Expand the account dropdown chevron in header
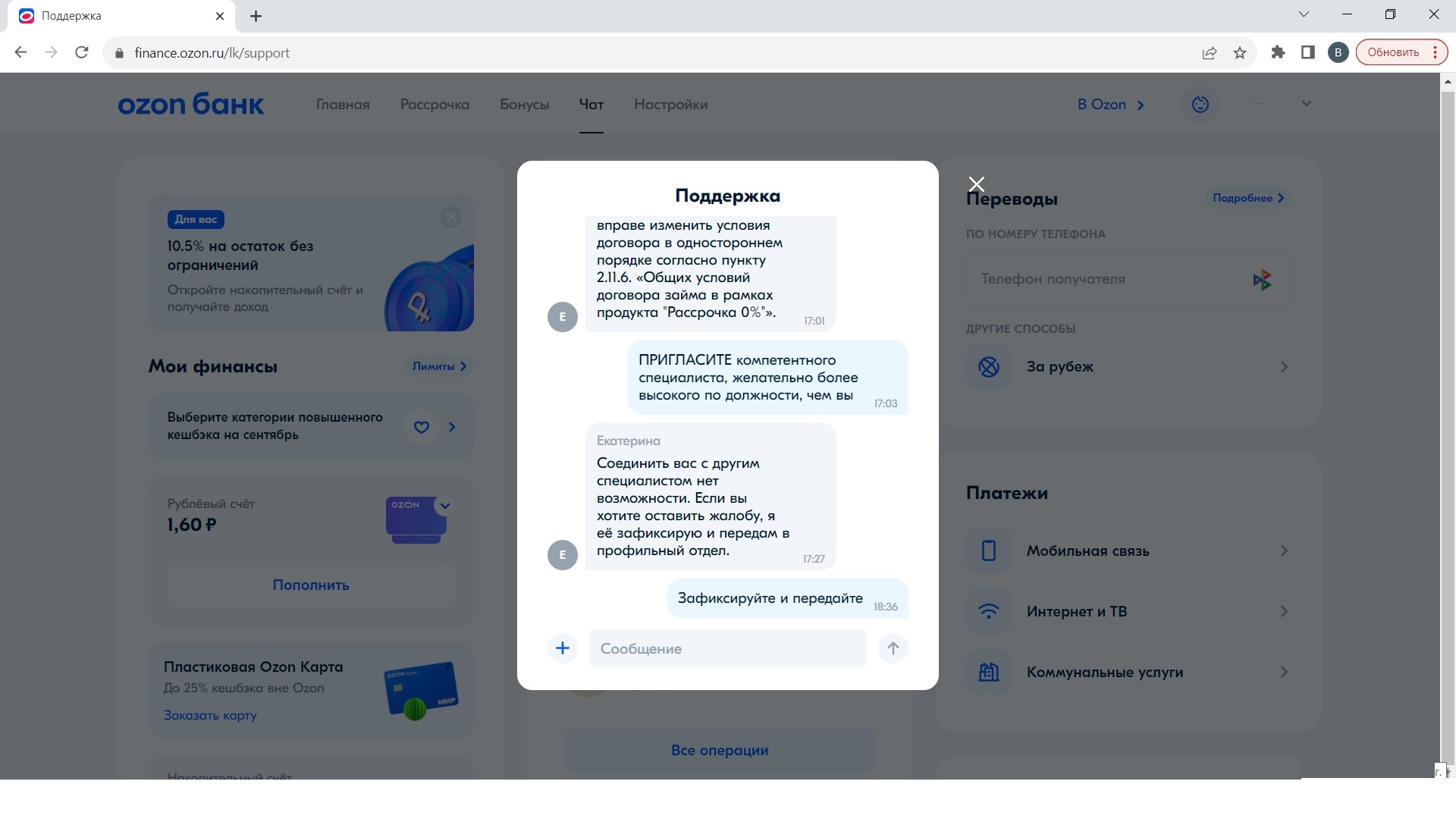1456x819 pixels. 1306,104
